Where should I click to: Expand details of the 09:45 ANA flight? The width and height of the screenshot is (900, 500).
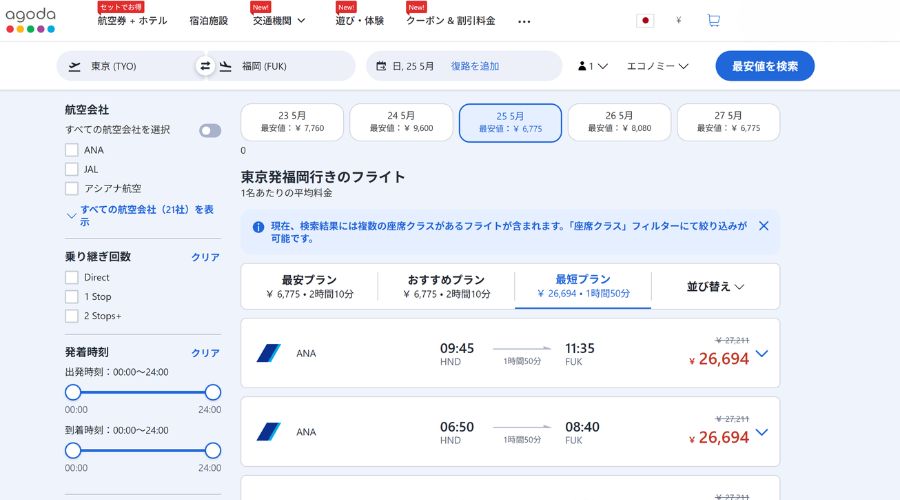pos(762,354)
